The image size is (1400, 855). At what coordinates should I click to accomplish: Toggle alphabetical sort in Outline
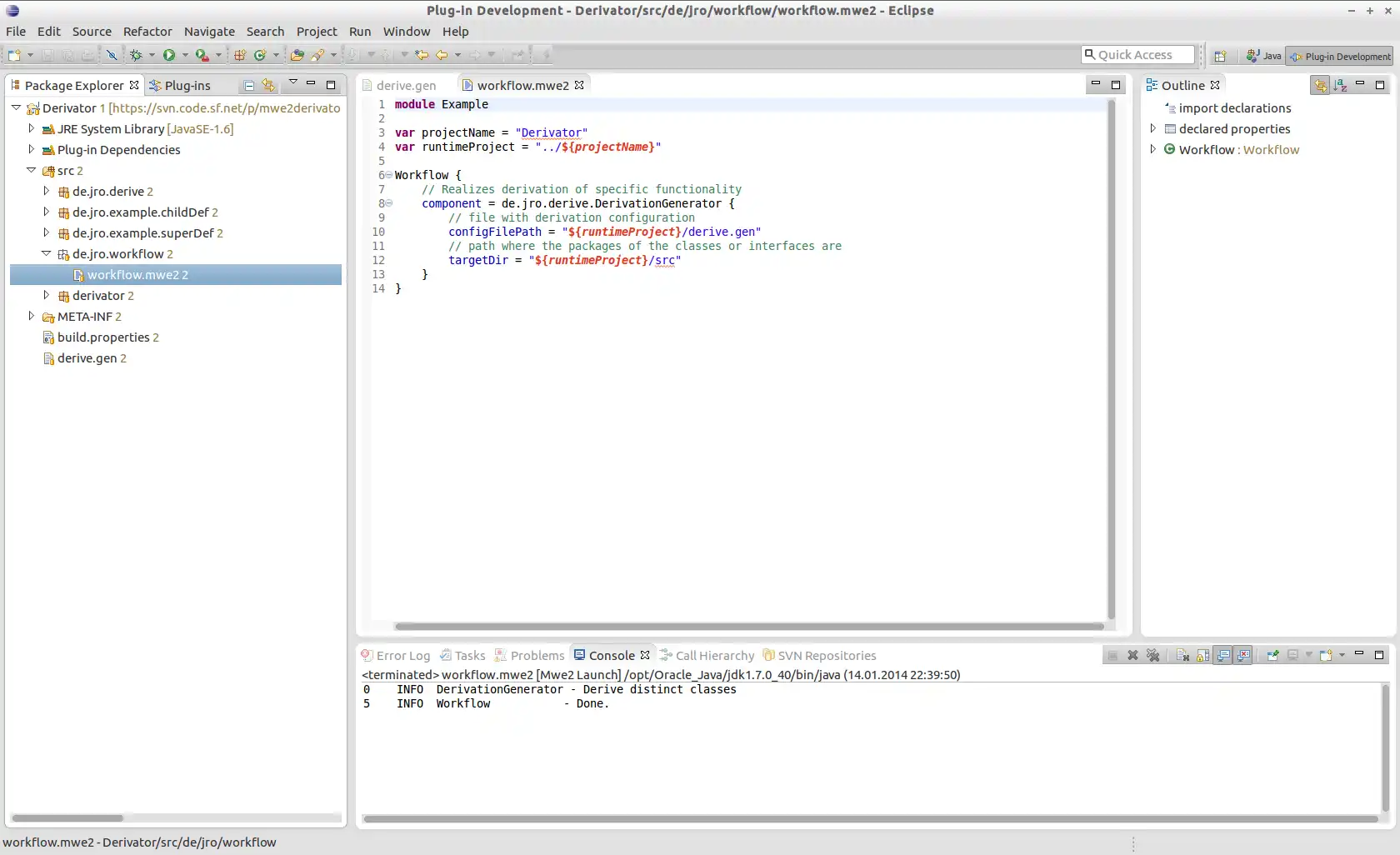pyautogui.click(x=1340, y=85)
